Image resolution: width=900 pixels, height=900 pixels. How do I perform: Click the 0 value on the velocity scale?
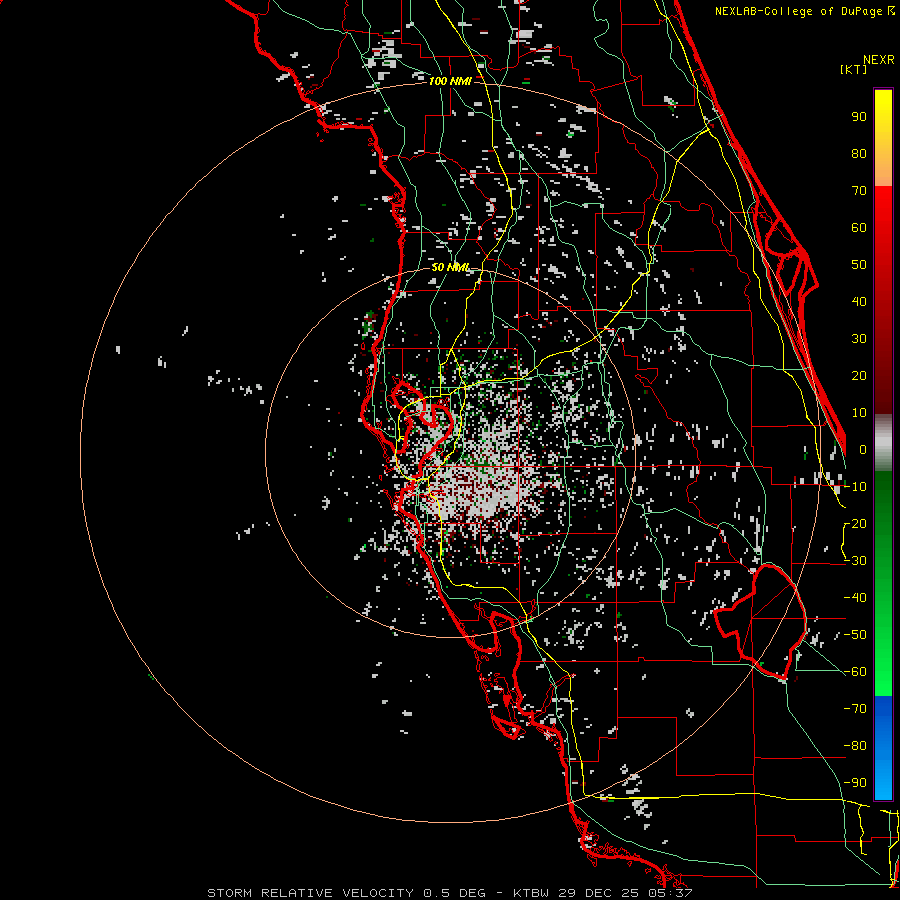pyautogui.click(x=862, y=450)
